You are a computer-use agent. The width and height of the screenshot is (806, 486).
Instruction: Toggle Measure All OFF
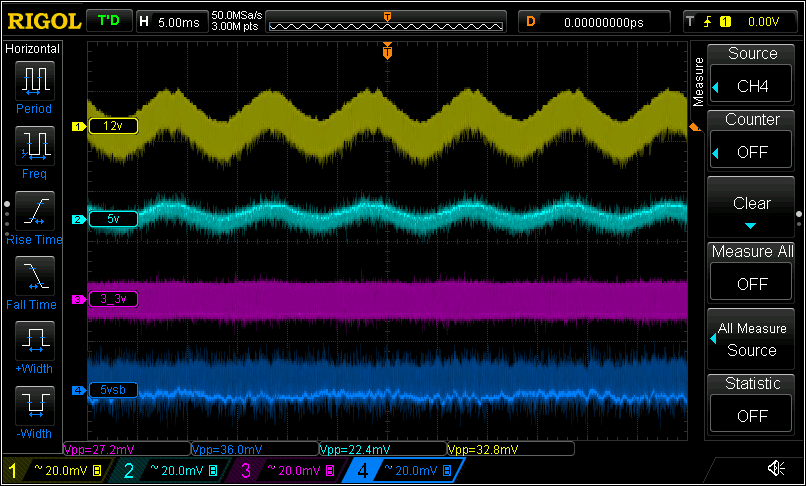click(x=751, y=272)
